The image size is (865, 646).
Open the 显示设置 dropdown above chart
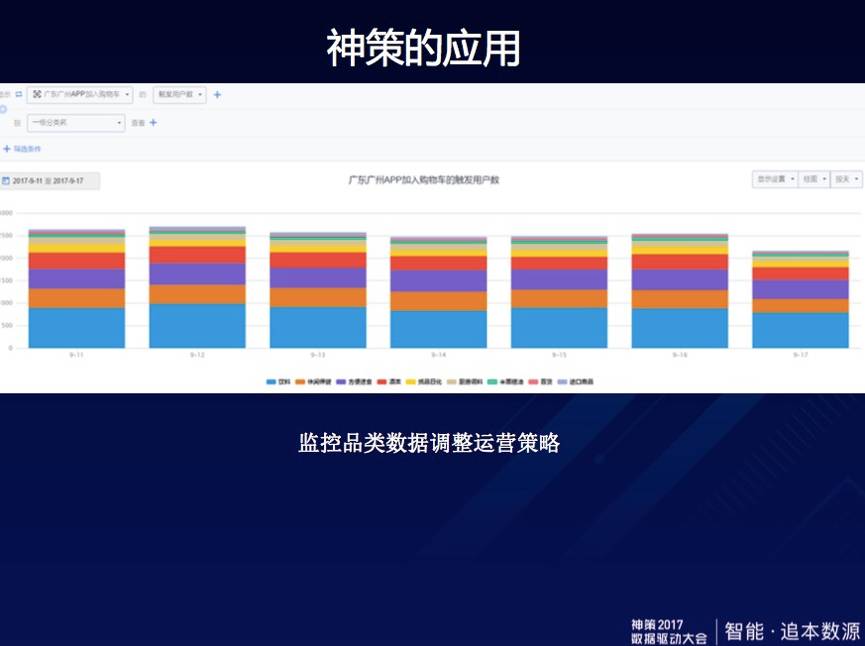click(x=775, y=179)
